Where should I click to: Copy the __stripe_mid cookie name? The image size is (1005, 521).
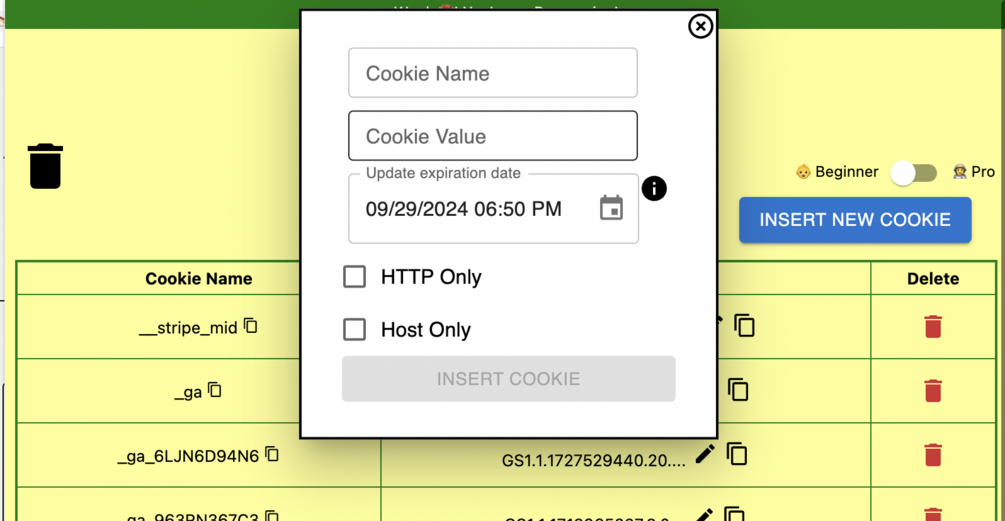[251, 326]
